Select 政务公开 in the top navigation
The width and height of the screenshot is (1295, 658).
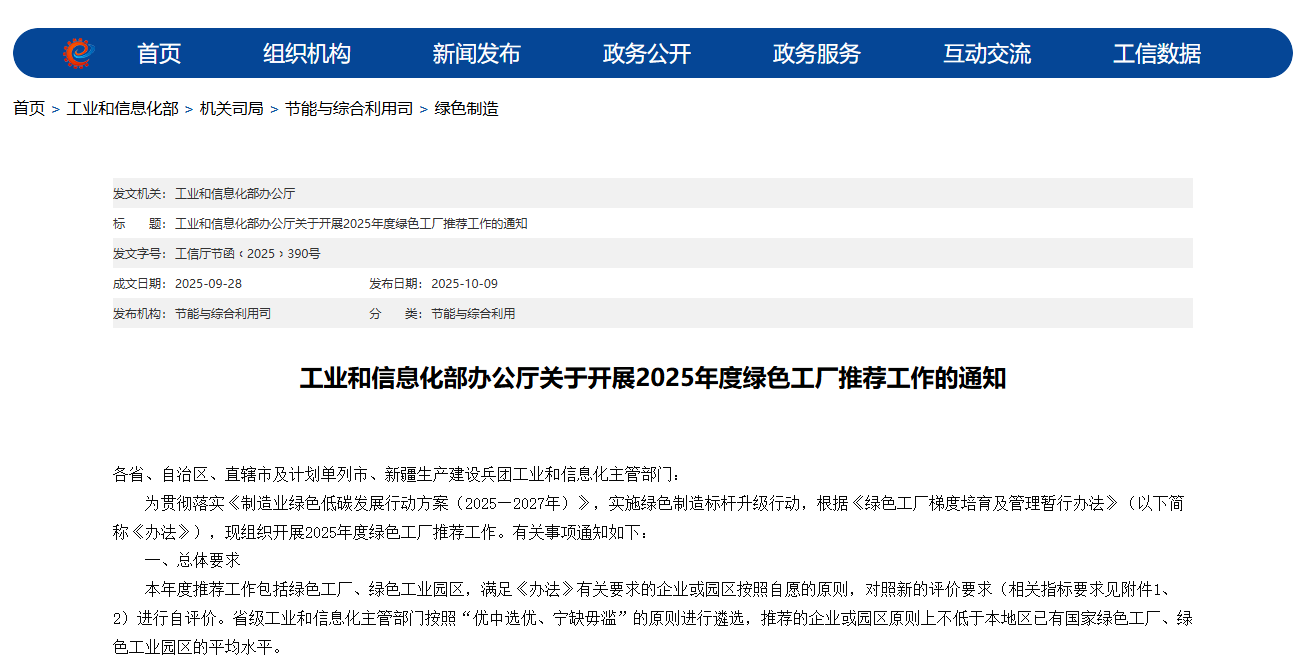(647, 54)
